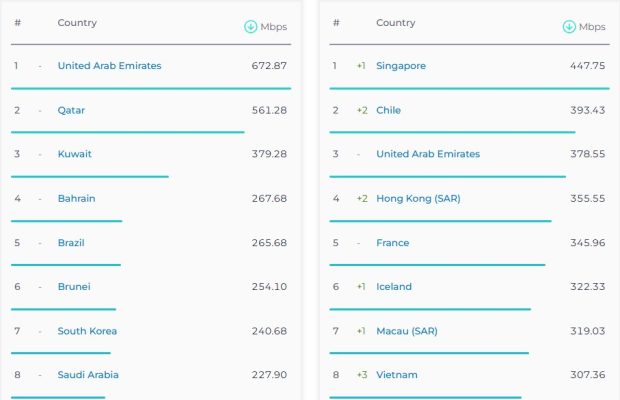Screen dimensions: 620x400
Task: Click the +2 rank change beside Hong Kong
Action: 362,198
